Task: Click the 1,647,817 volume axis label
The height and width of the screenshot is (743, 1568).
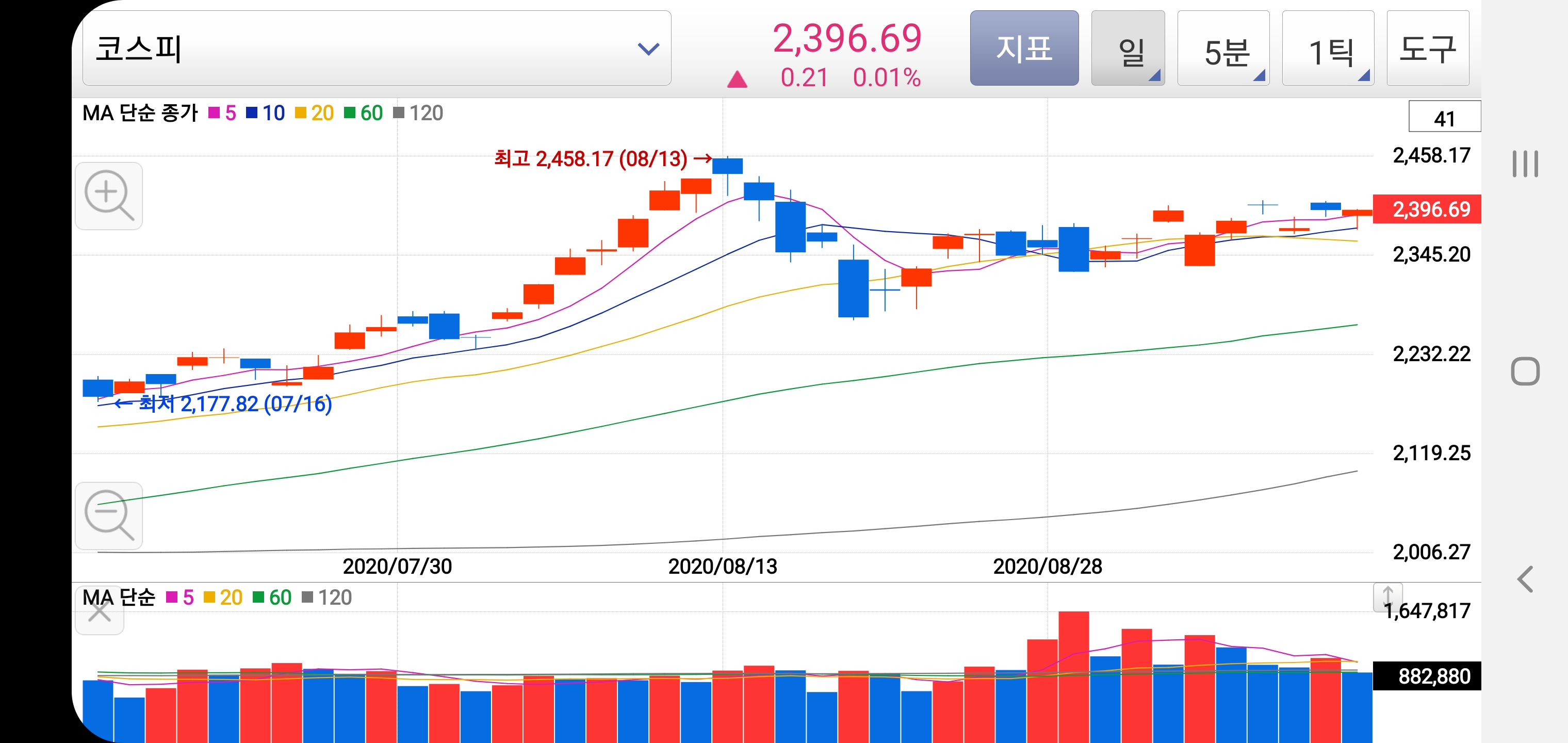Action: [1427, 610]
